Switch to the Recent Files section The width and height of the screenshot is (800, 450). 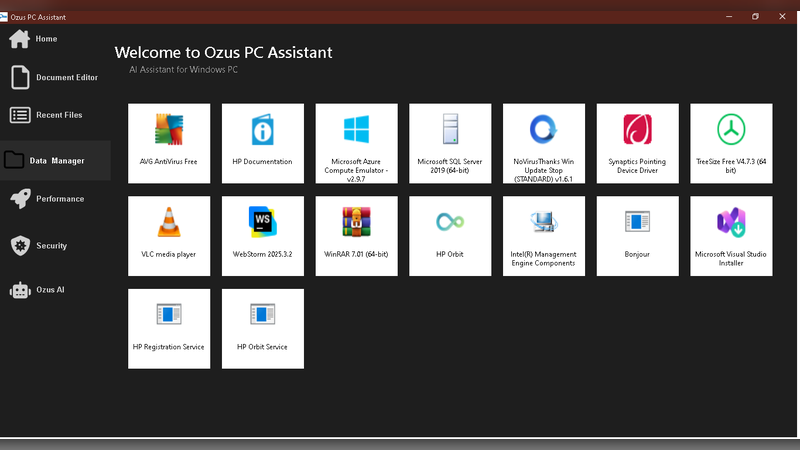pyautogui.click(x=58, y=115)
